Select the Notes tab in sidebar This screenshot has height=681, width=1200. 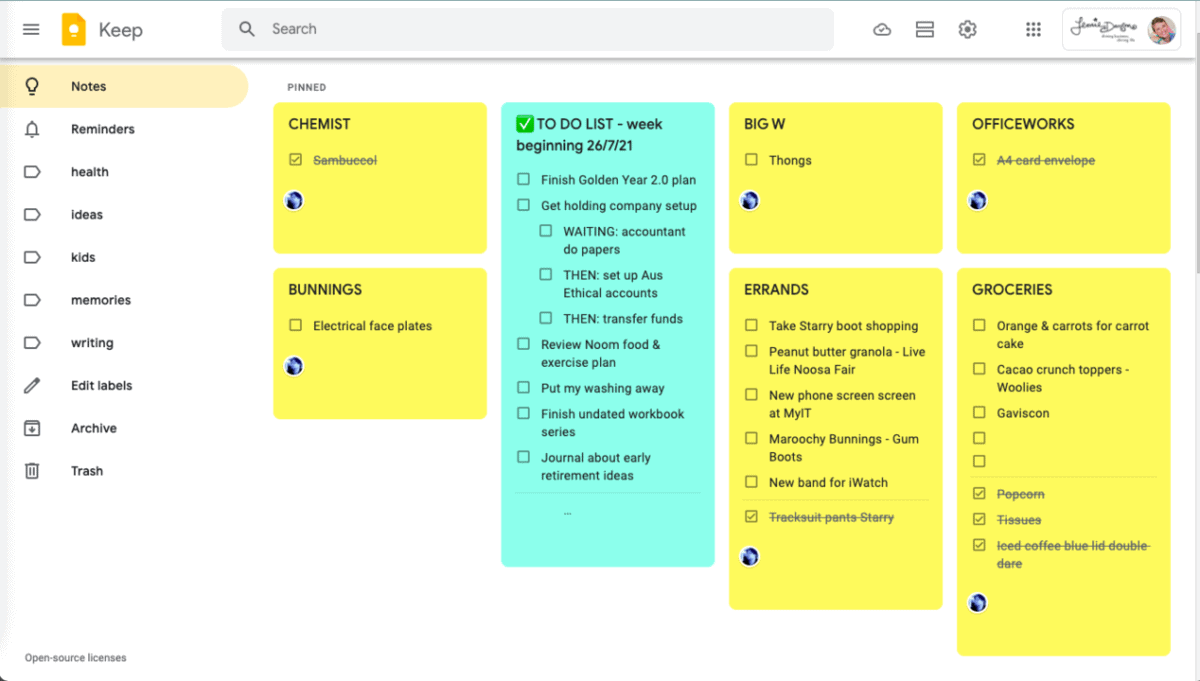click(x=88, y=86)
